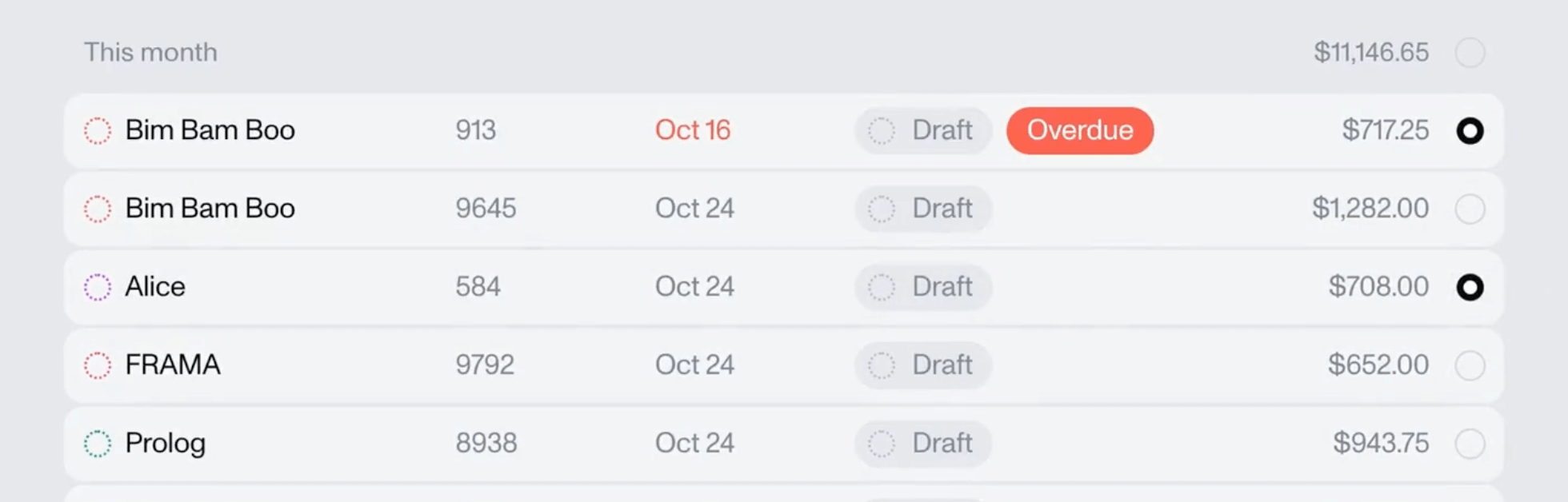This screenshot has width=1568, height=502.
Task: Click the dotted status icon in invoice 913's Draft badge
Action: [x=882, y=130]
